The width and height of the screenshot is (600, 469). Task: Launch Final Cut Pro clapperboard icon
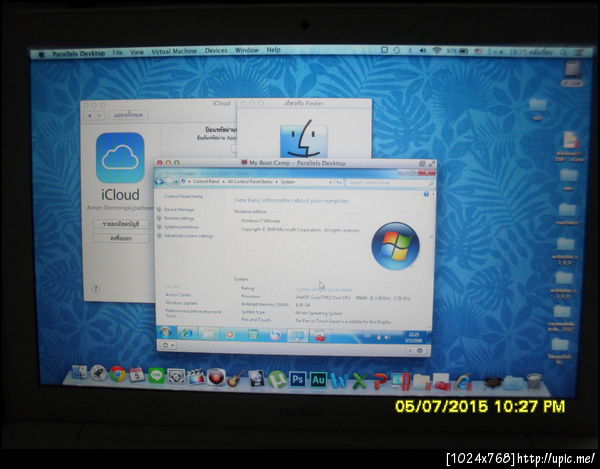(196, 377)
